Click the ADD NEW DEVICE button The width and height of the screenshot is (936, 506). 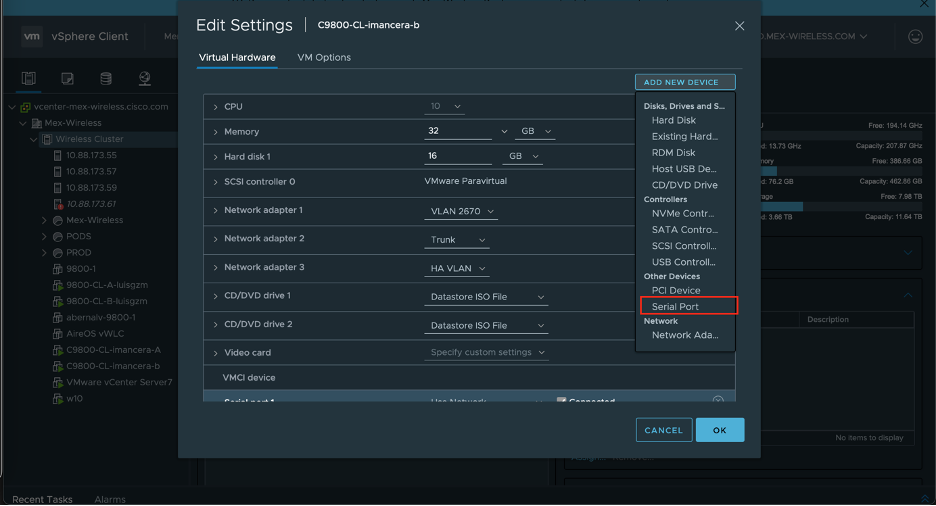click(685, 82)
